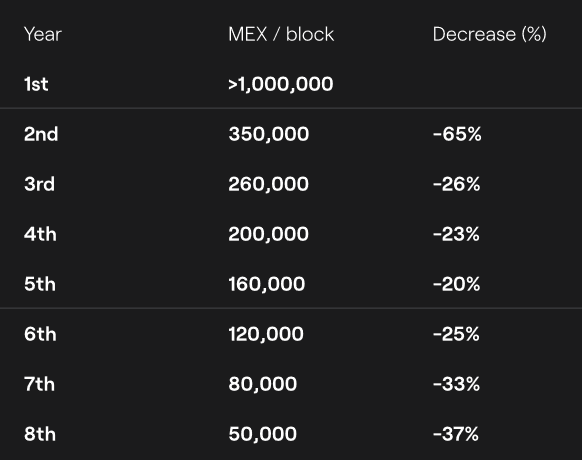Select the 3rd year row label

(39, 184)
